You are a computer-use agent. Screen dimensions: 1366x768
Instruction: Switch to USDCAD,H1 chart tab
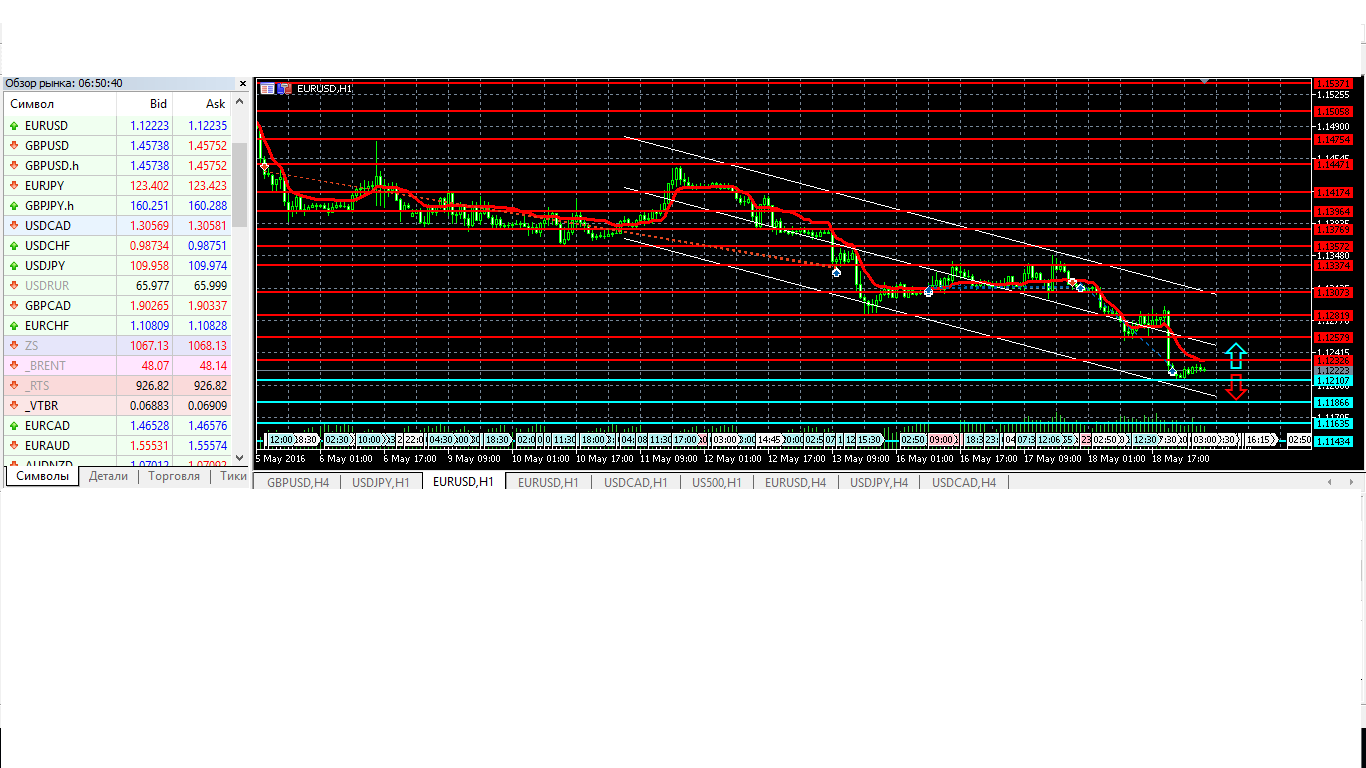click(x=635, y=482)
